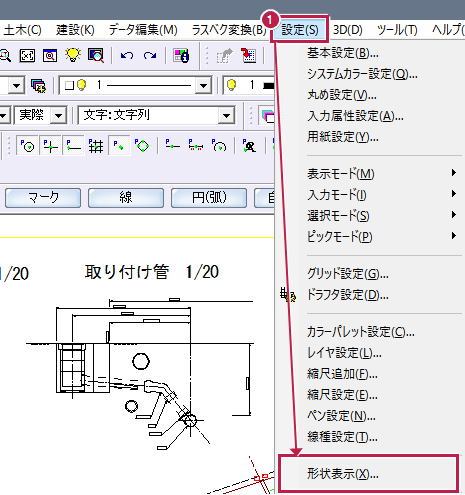Click the red arrow import icon

coord(249,56)
